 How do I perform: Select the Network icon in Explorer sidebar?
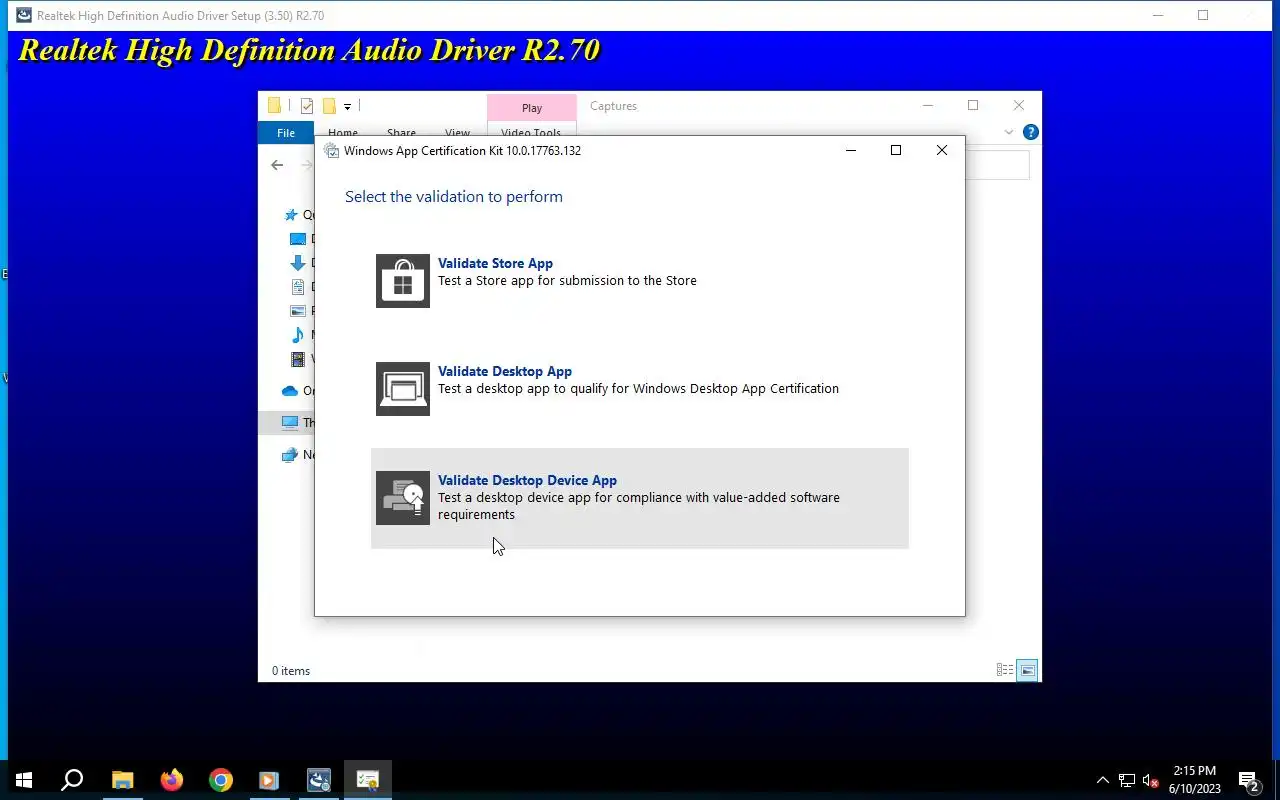[x=290, y=455]
